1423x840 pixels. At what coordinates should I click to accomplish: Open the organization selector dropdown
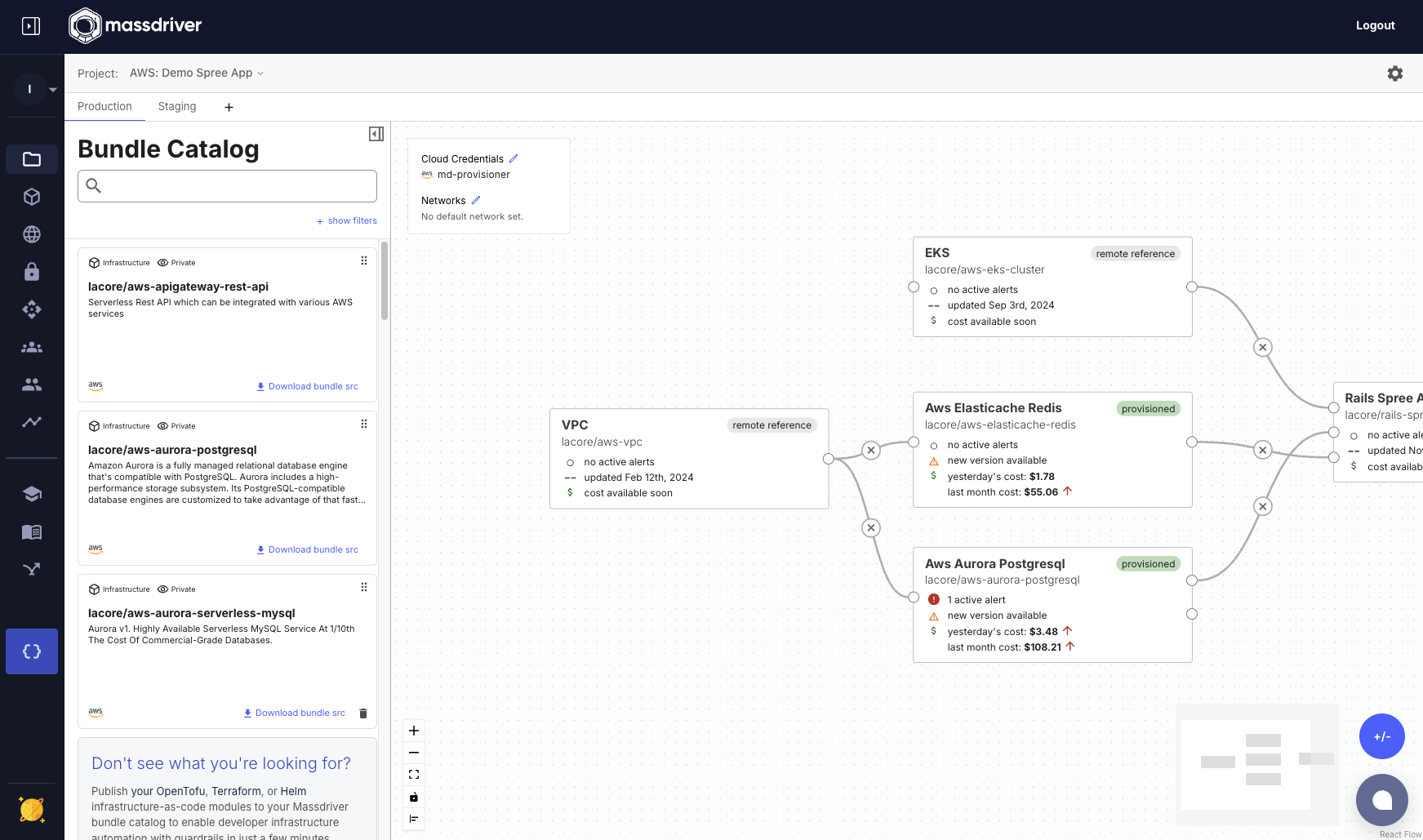[36, 88]
